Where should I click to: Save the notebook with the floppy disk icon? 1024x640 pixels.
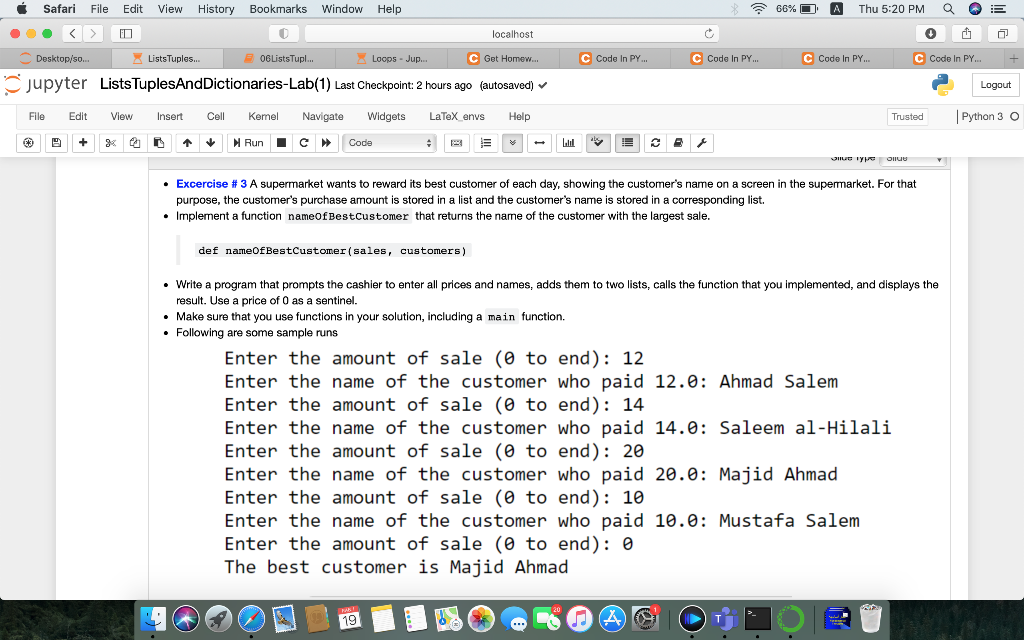click(x=56, y=142)
